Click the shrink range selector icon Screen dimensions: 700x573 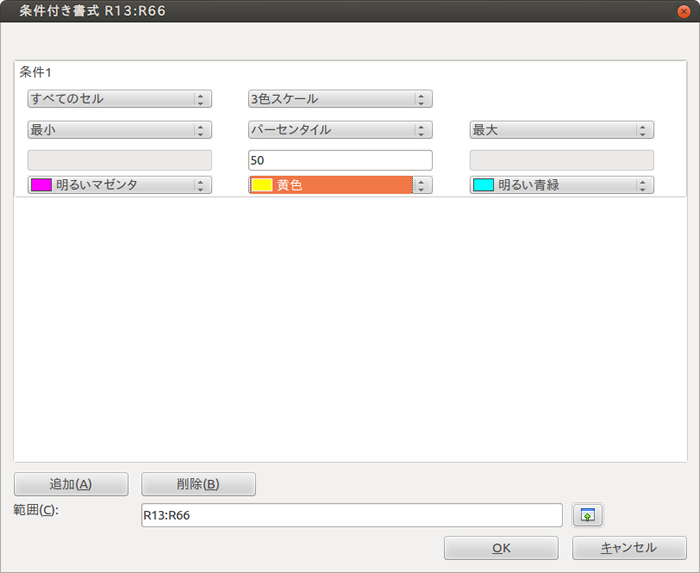tap(588, 515)
